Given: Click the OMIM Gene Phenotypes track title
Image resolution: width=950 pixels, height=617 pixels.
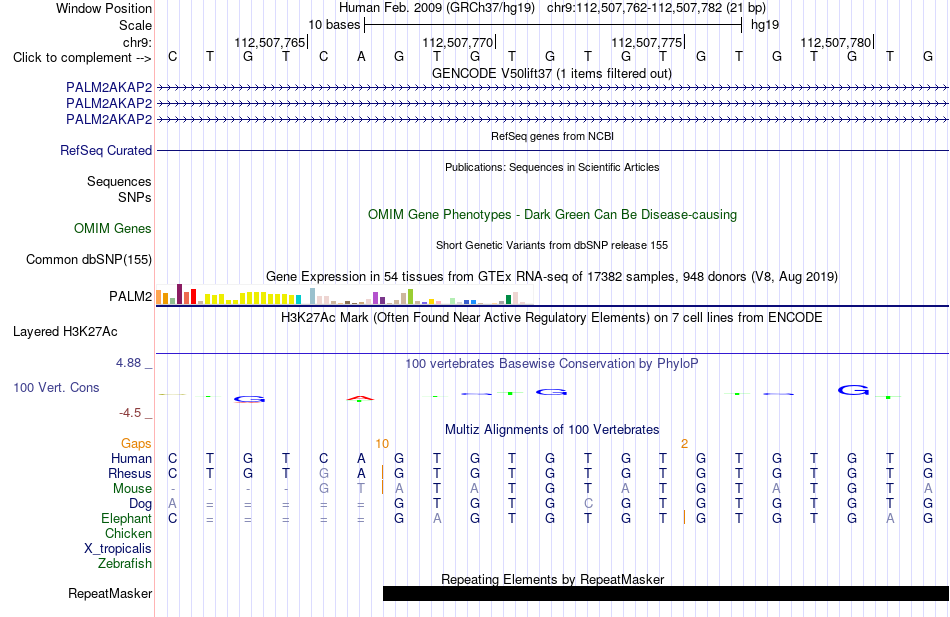Looking at the screenshot, I should [x=552, y=215].
